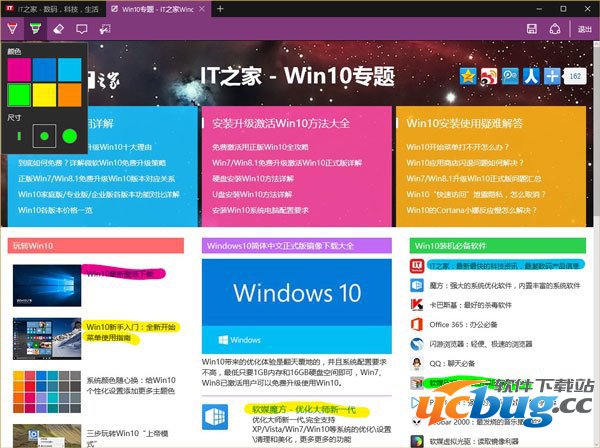This screenshot has height=448, width=600.
Task: Open 软媒魔方 - 优化大师新一代 link
Action: [304, 410]
